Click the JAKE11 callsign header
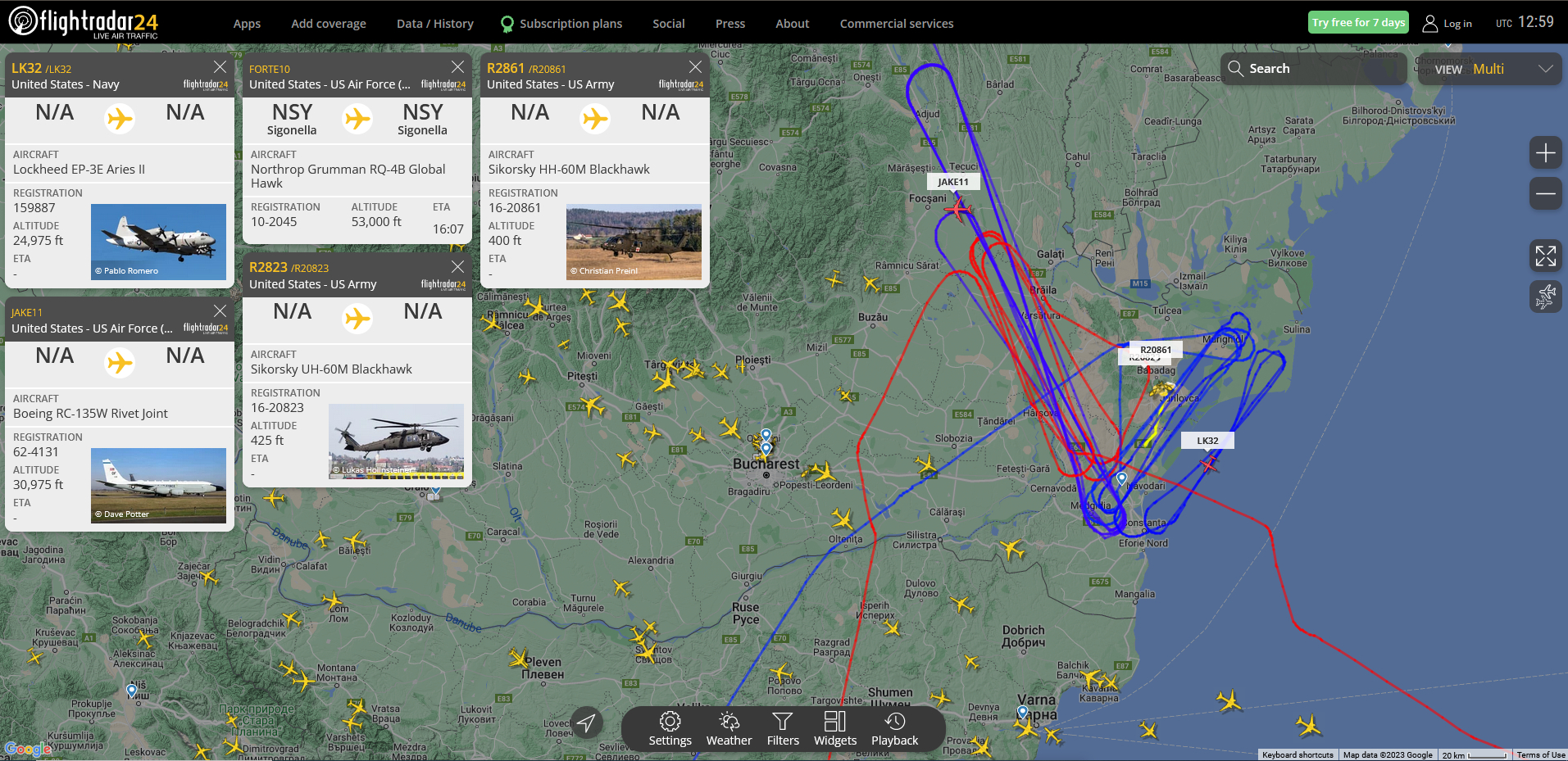1568x761 pixels. (27, 313)
